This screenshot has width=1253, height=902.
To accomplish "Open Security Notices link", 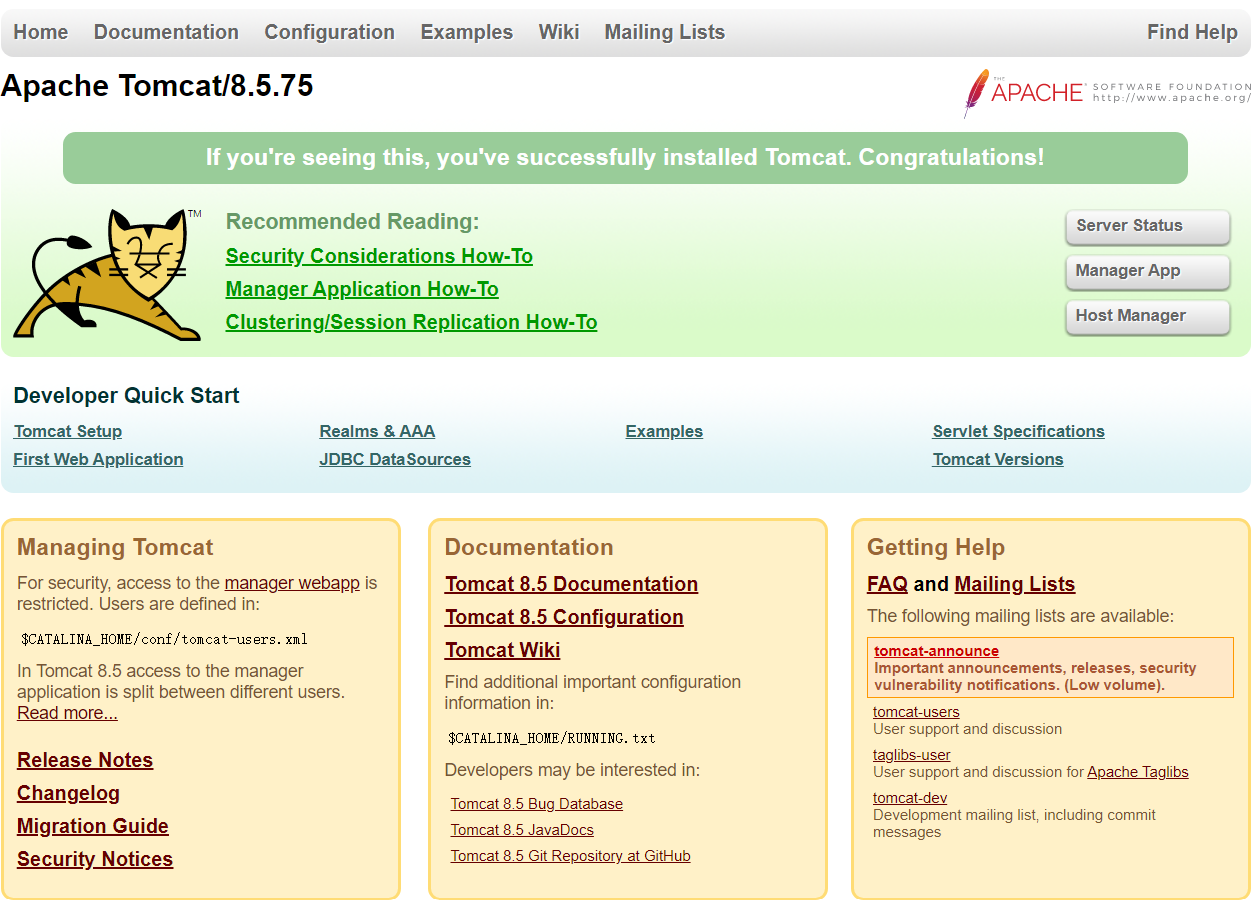I will tap(95, 859).
